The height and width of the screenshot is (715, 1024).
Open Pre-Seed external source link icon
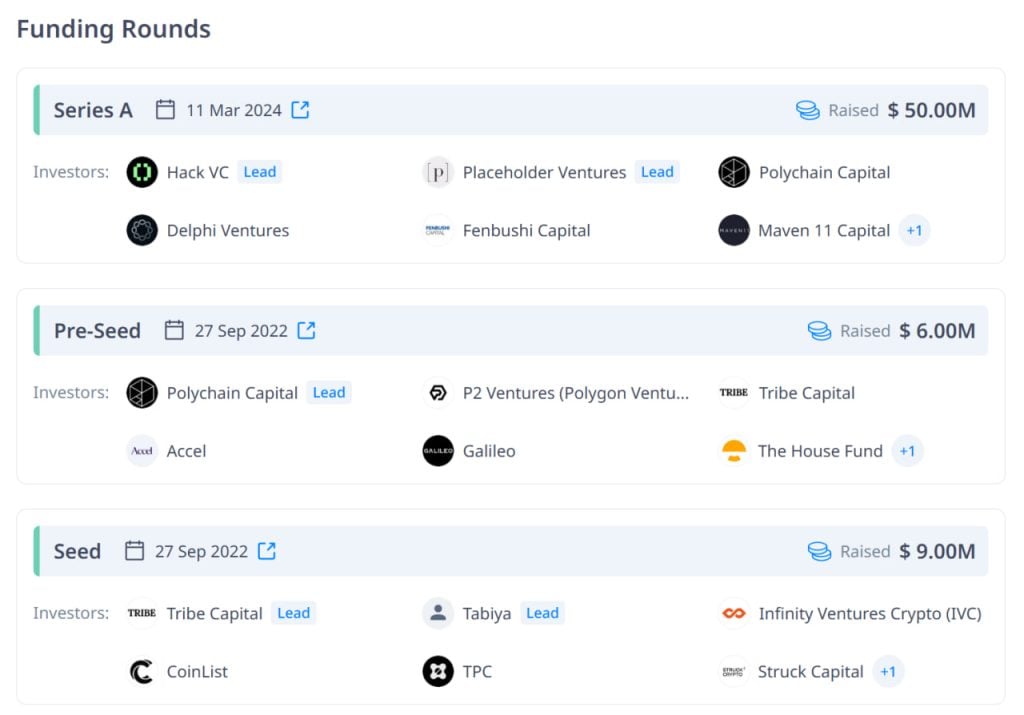pos(306,330)
